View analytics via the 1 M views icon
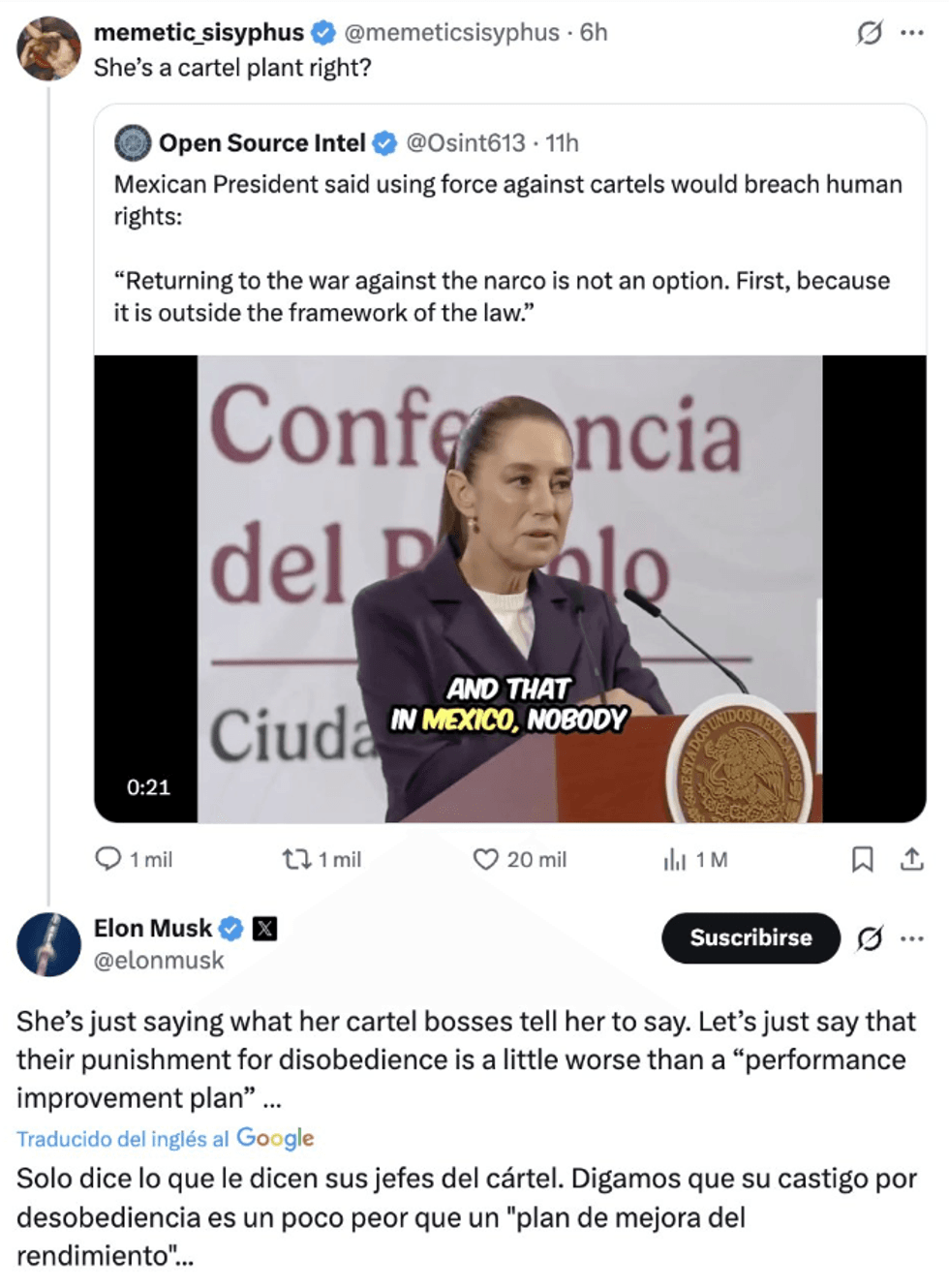 [675, 859]
